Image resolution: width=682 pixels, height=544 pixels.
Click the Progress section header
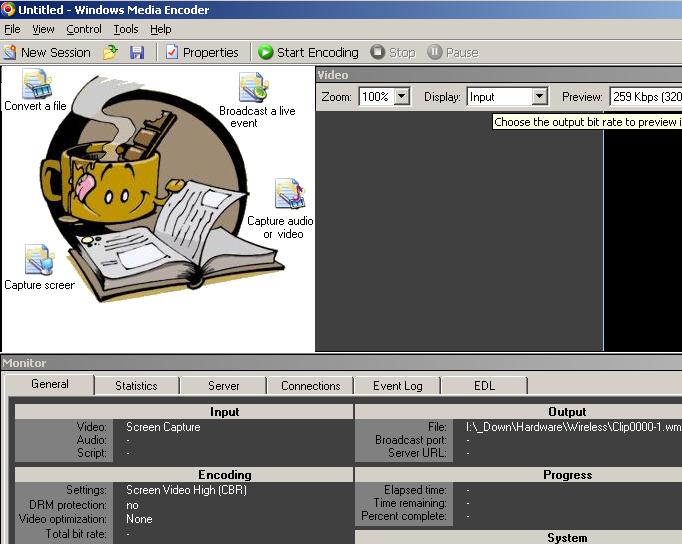coord(518,474)
